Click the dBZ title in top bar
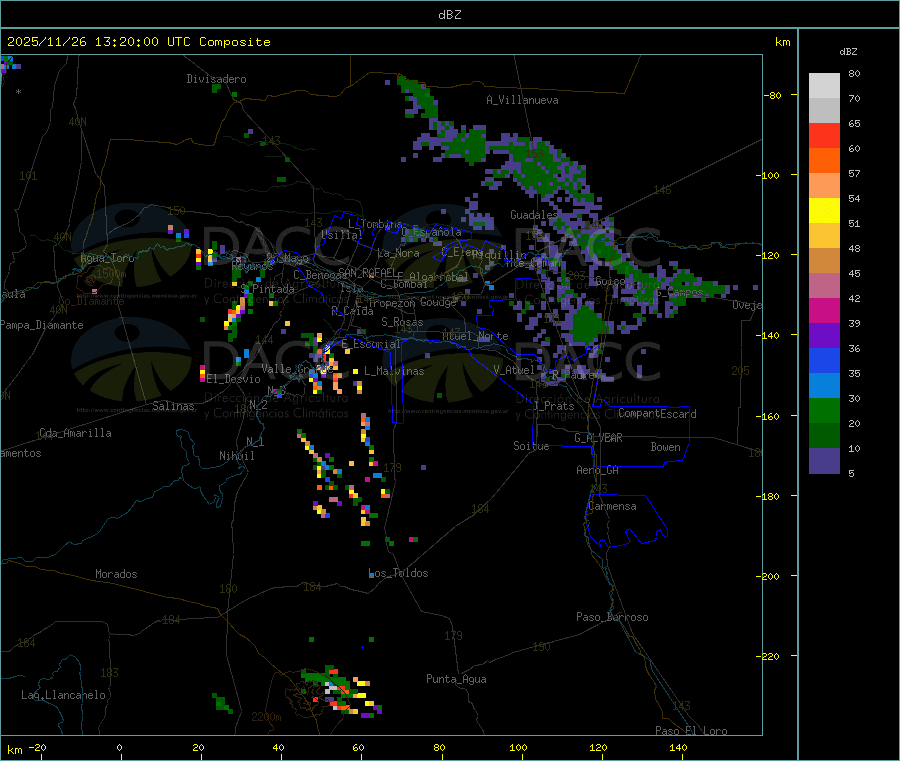Screen dimensions: 900x761 450,15
